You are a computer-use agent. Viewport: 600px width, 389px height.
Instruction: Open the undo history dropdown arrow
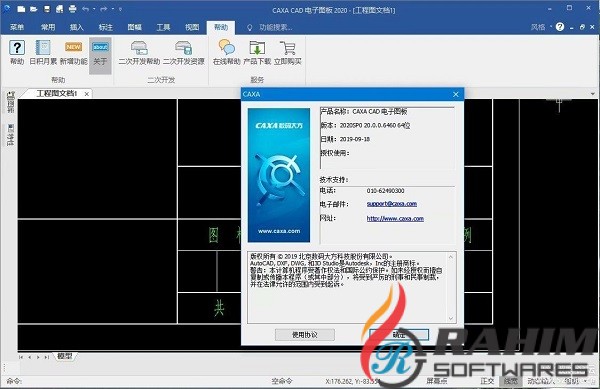[94, 9]
